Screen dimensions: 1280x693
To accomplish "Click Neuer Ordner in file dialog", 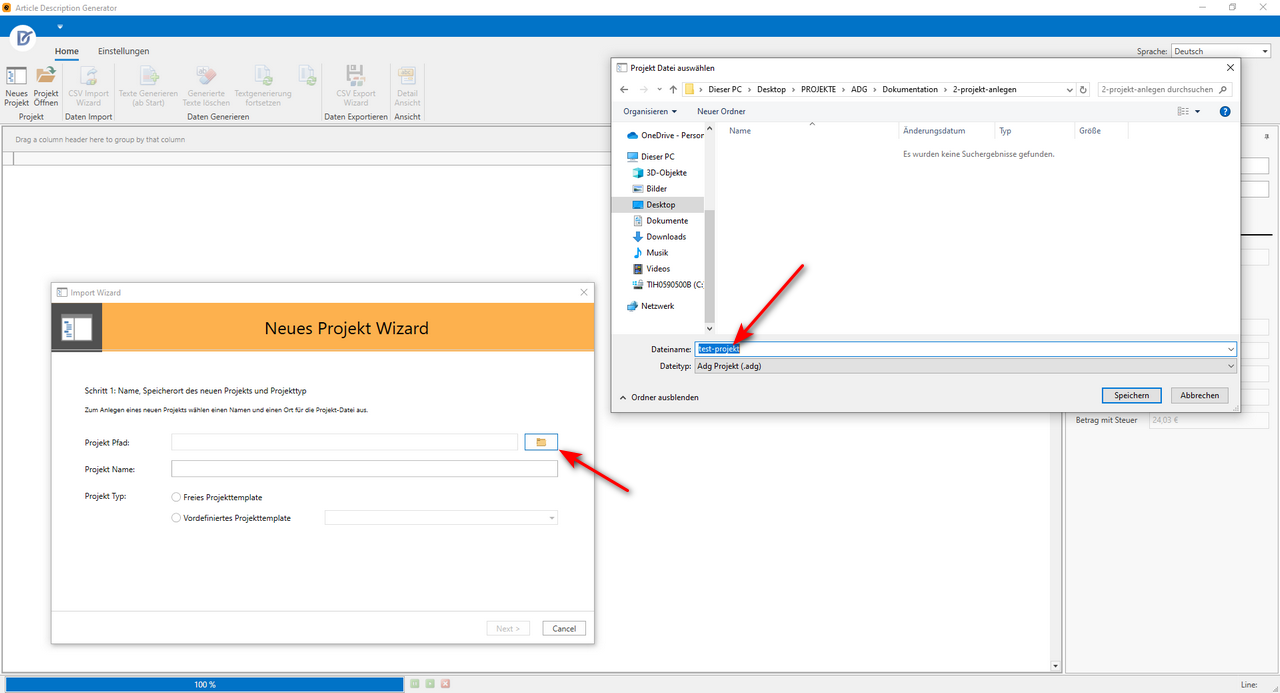I will coord(721,111).
